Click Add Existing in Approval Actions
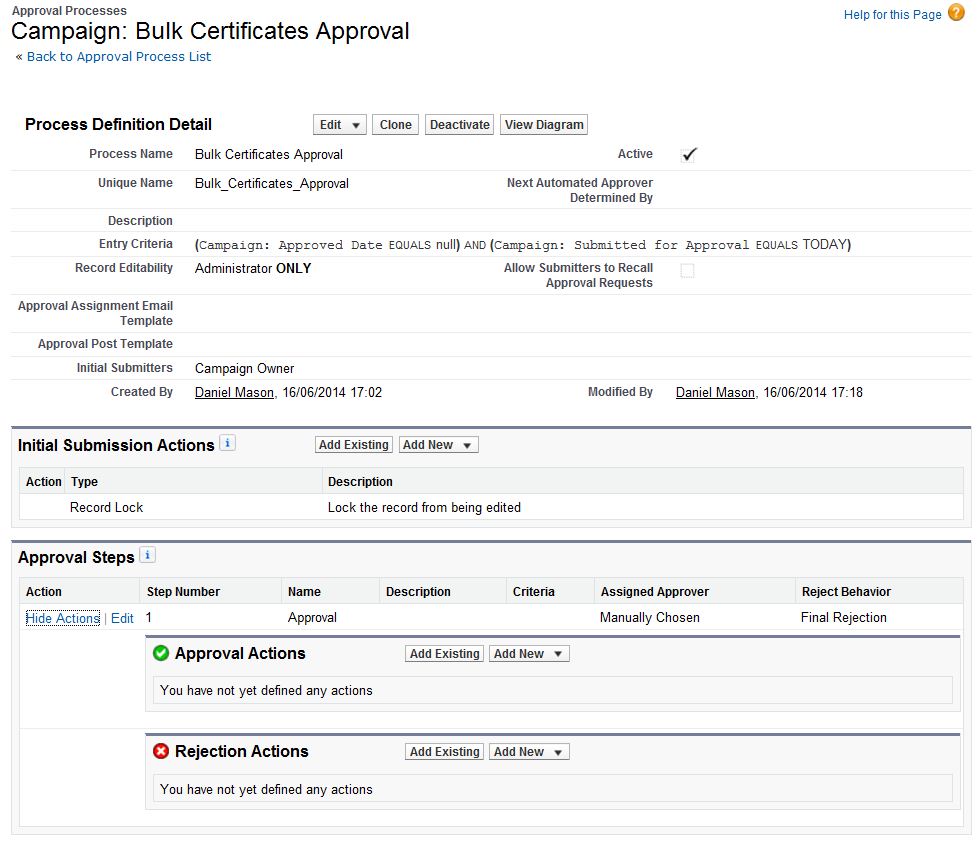This screenshot has width=978, height=844. tap(445, 654)
